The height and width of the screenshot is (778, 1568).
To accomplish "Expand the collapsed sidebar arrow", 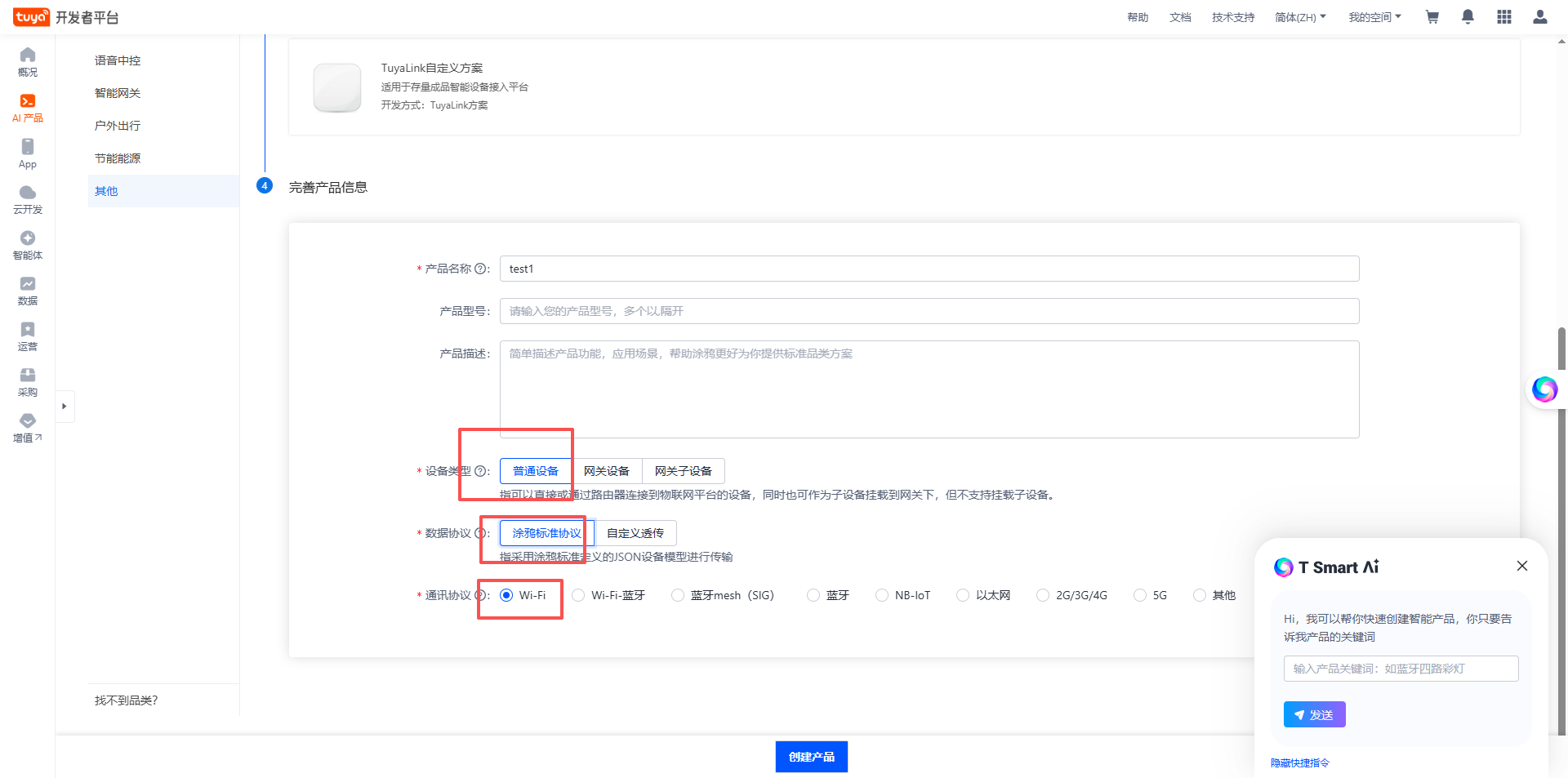I will (65, 406).
